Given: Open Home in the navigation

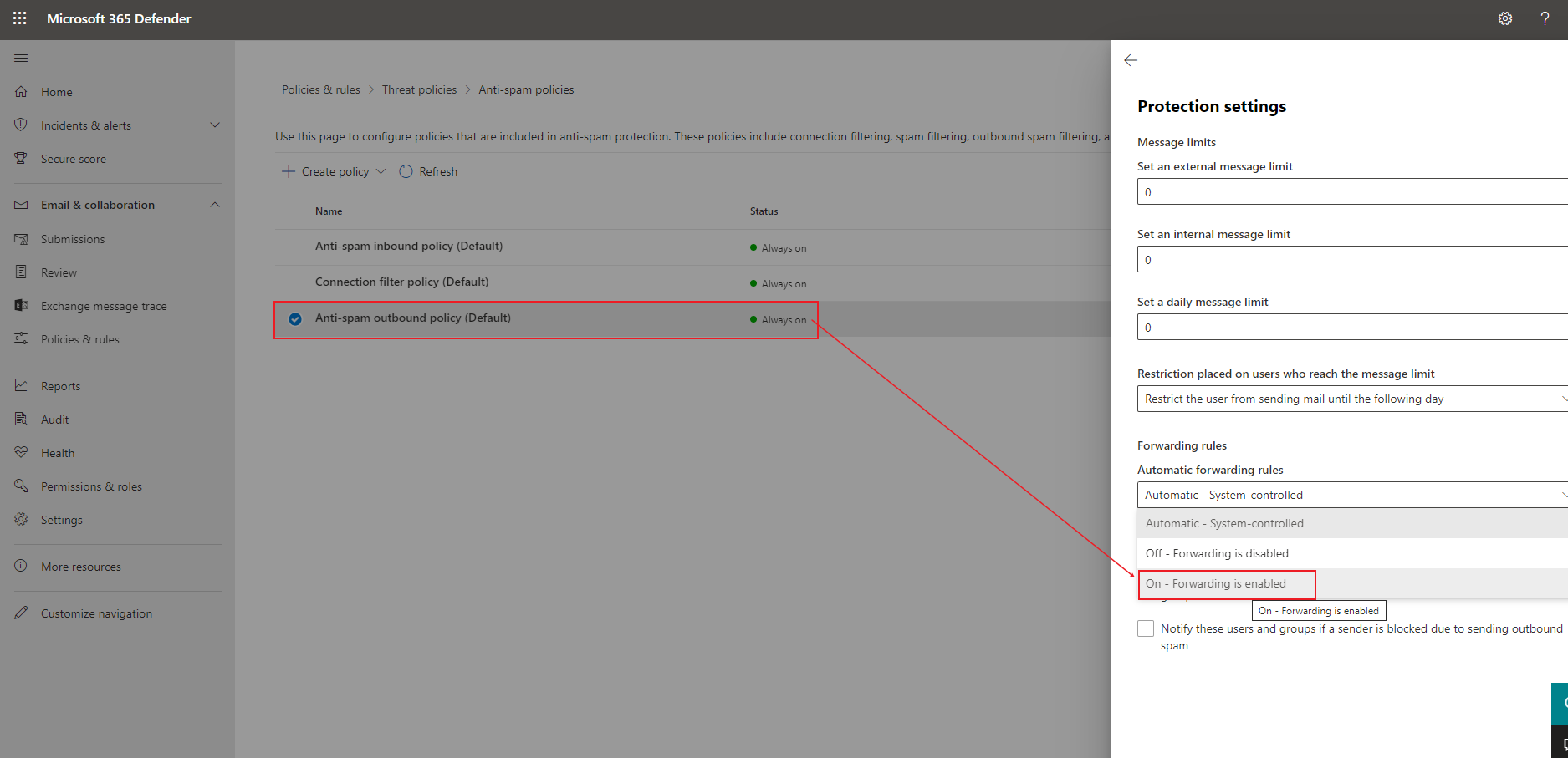Looking at the screenshot, I should coord(57,92).
